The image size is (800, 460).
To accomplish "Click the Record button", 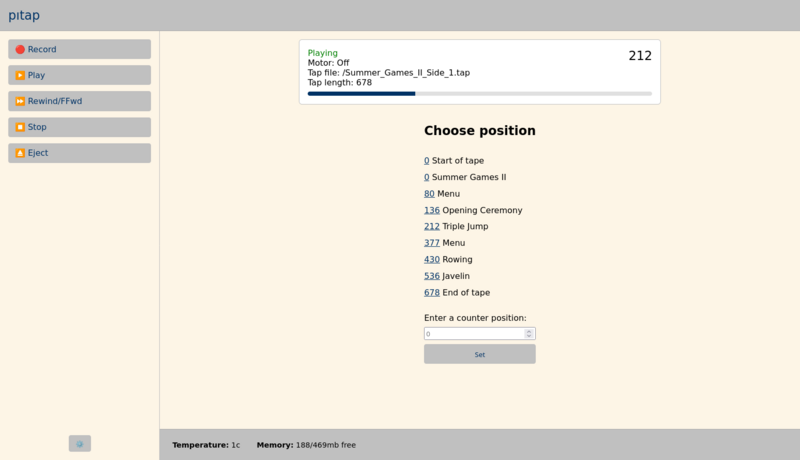I will [x=80, y=49].
